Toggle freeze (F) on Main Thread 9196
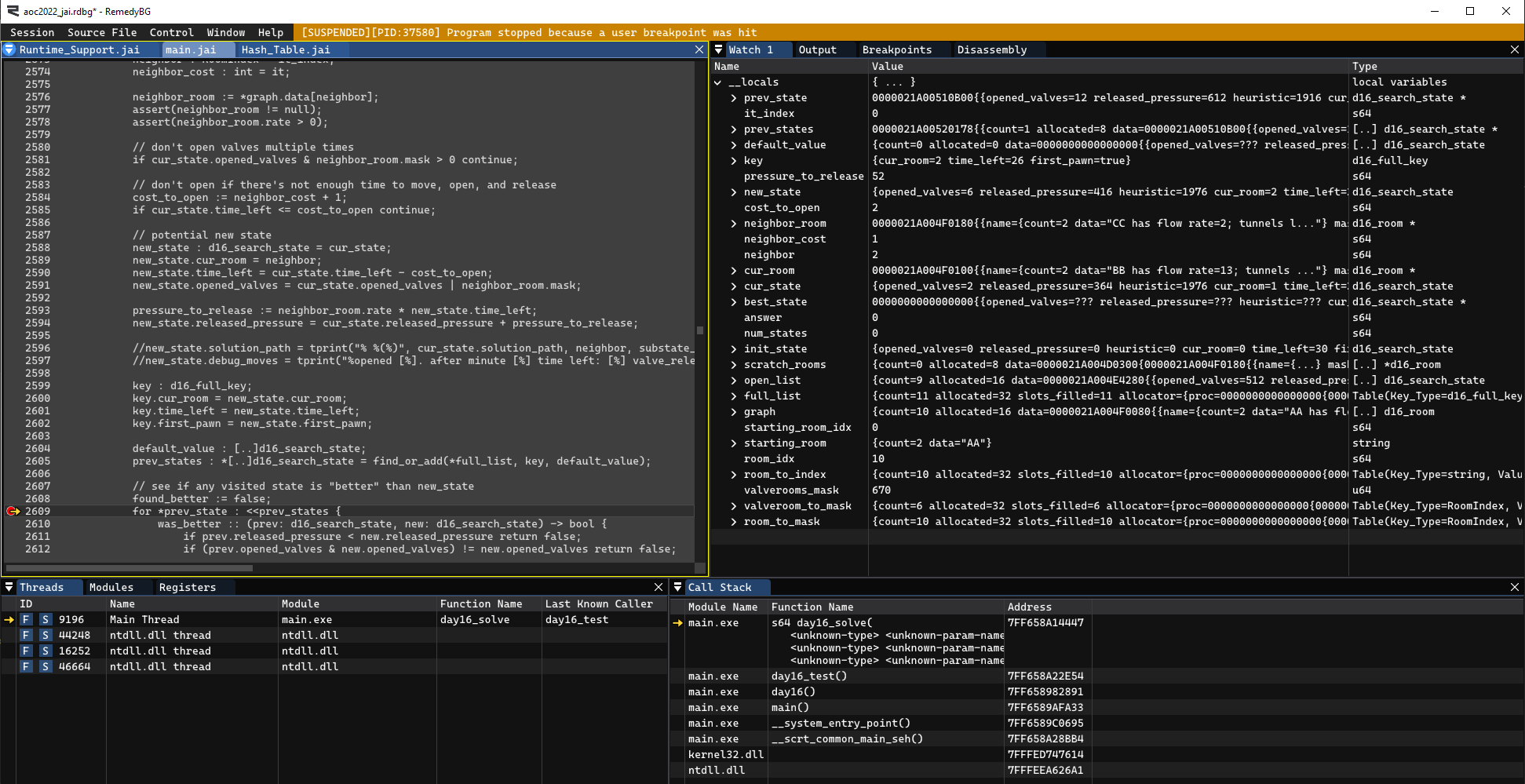 (27, 620)
